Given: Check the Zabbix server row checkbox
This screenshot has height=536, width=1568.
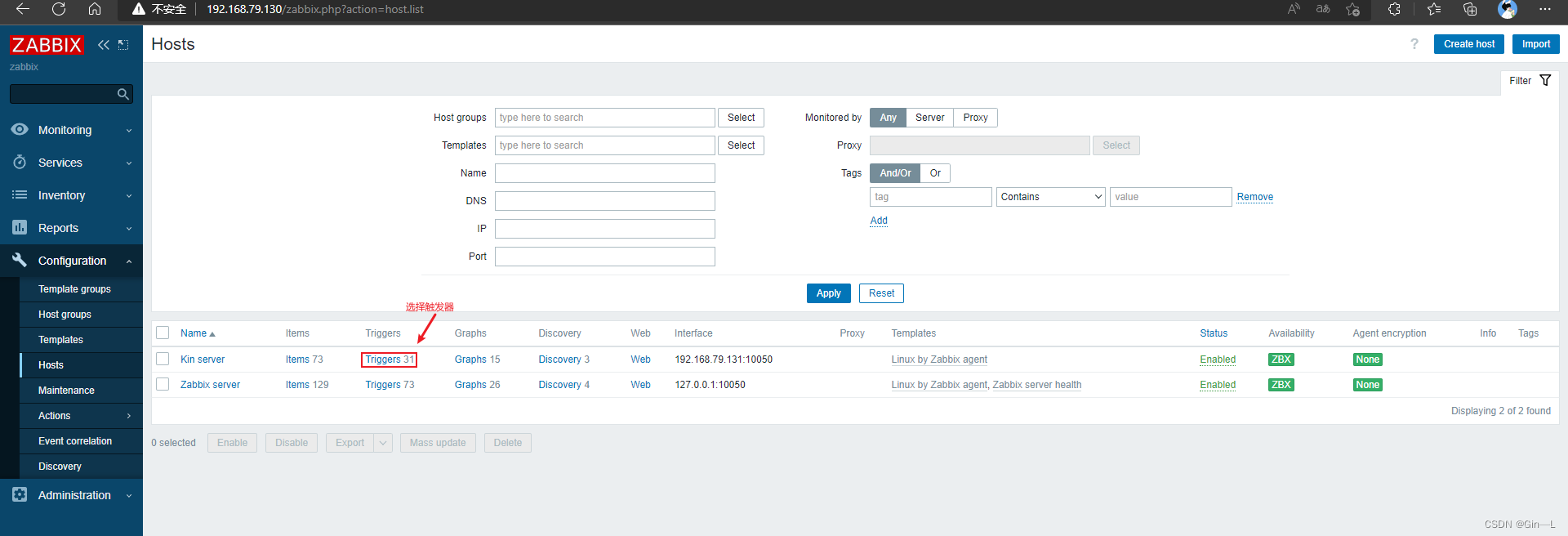Looking at the screenshot, I should click(163, 384).
